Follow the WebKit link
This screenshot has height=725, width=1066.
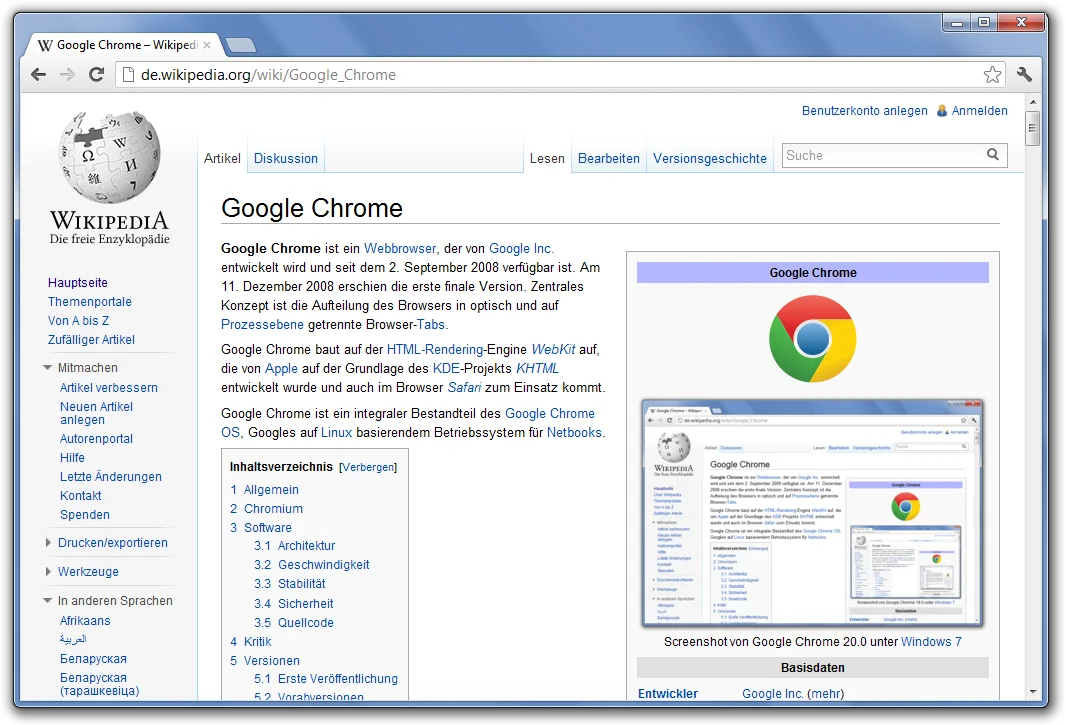click(553, 349)
